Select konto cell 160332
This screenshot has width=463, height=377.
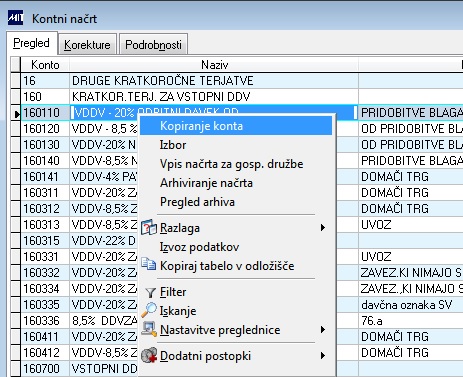tap(45, 273)
